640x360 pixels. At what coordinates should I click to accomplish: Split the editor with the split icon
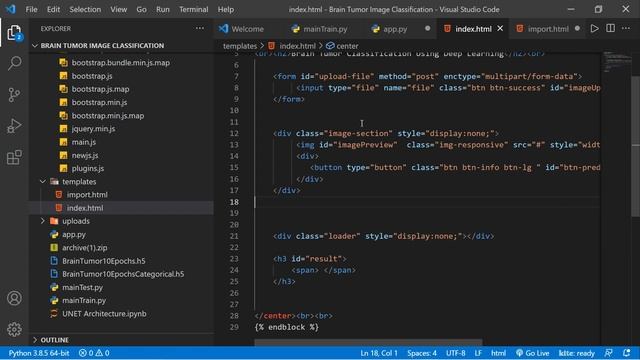[610, 29]
